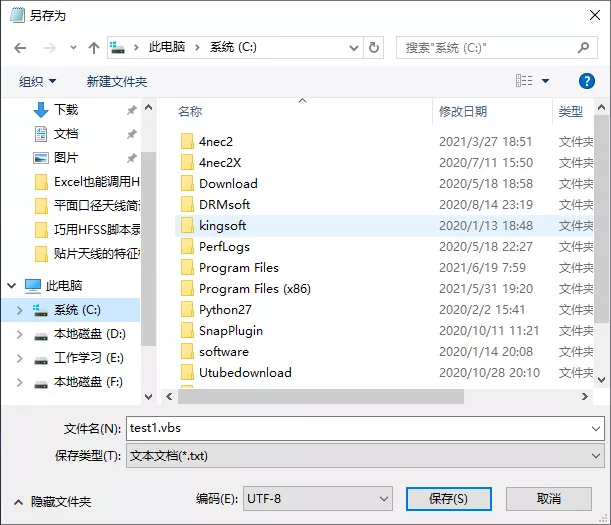Click the pin icon next to 图片
Image resolution: width=611 pixels, height=525 pixels.
(x=132, y=158)
